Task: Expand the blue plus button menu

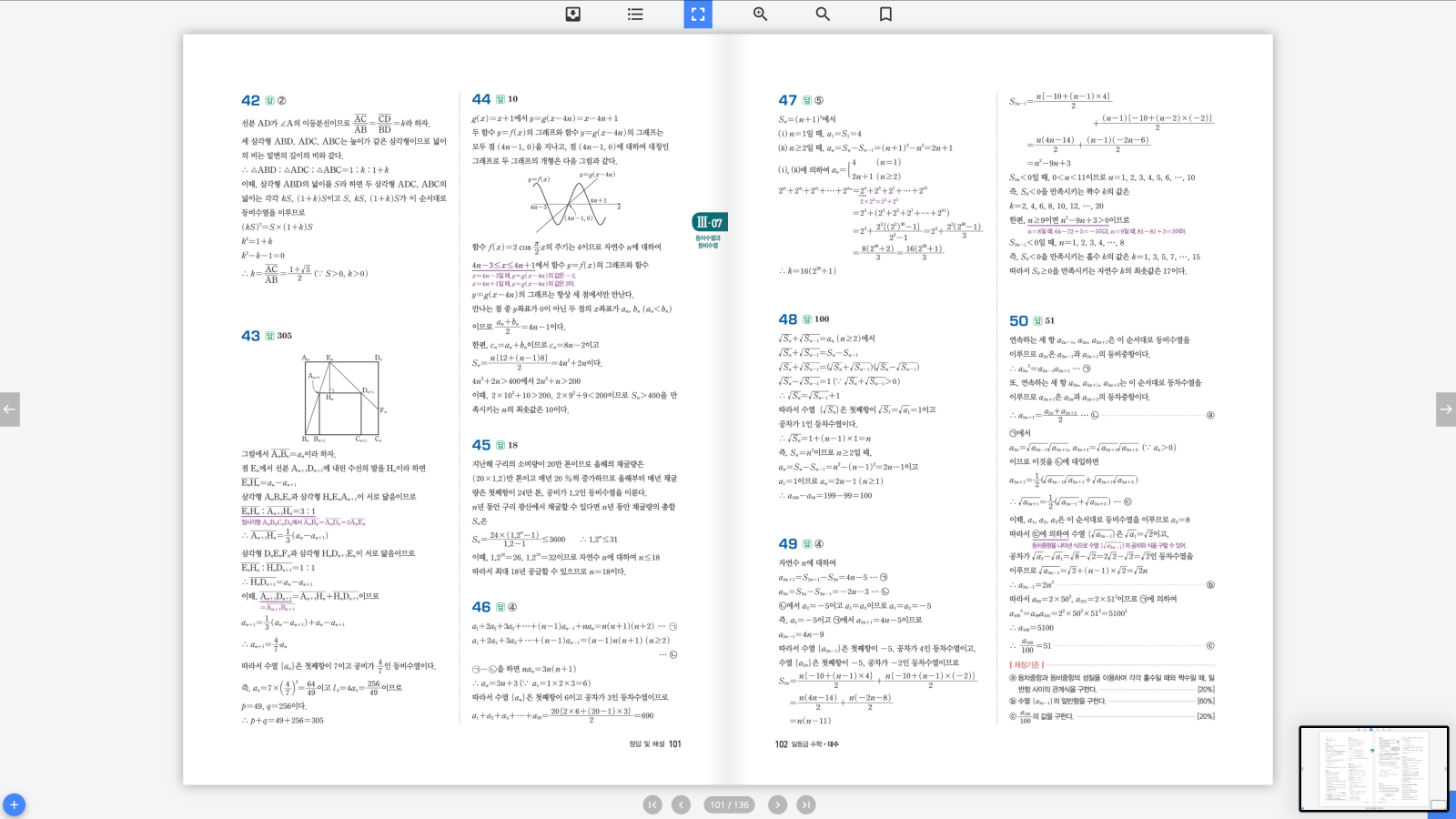Action: point(14,804)
